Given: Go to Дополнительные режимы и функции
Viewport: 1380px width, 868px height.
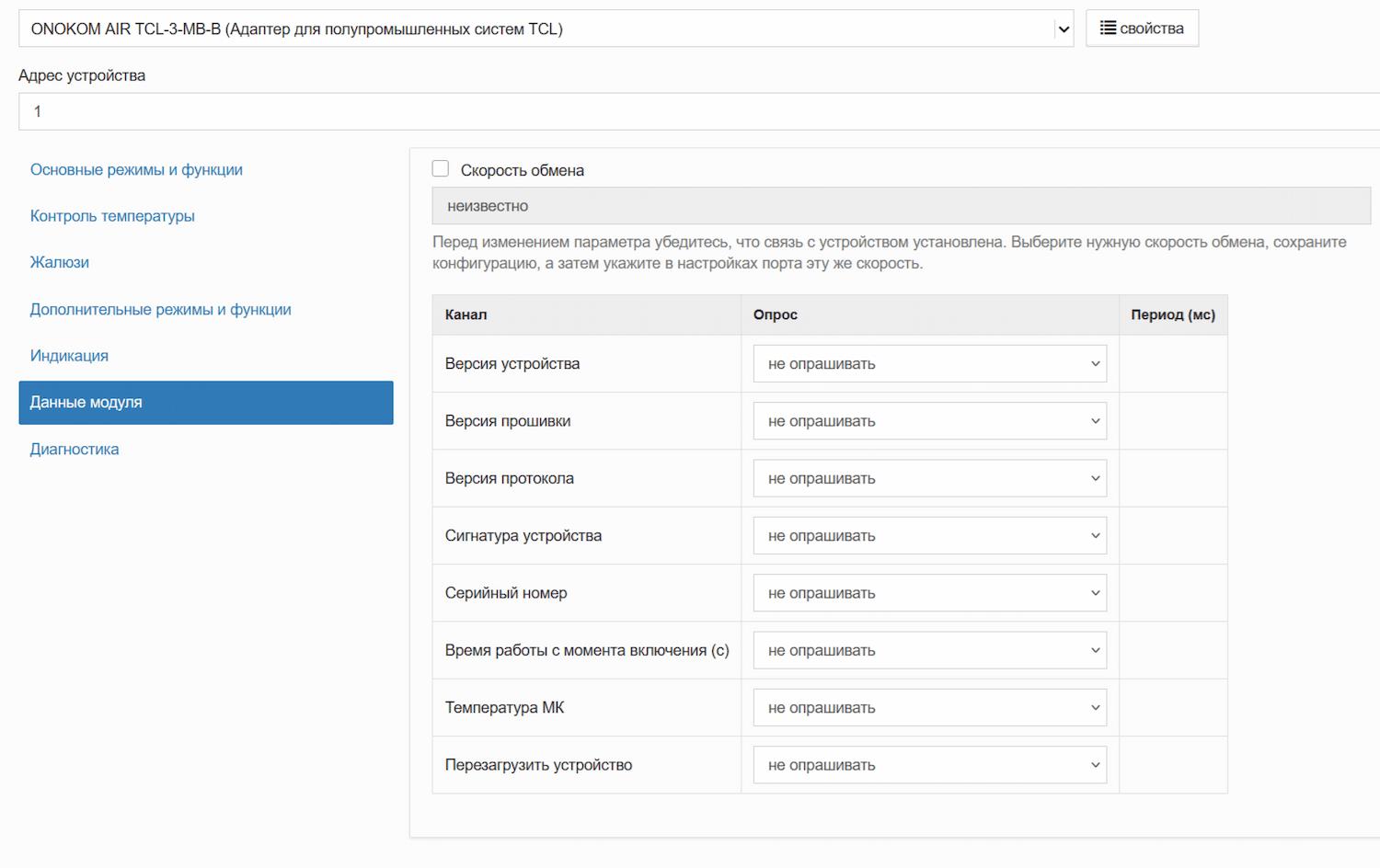Looking at the screenshot, I should pyautogui.click(x=160, y=310).
